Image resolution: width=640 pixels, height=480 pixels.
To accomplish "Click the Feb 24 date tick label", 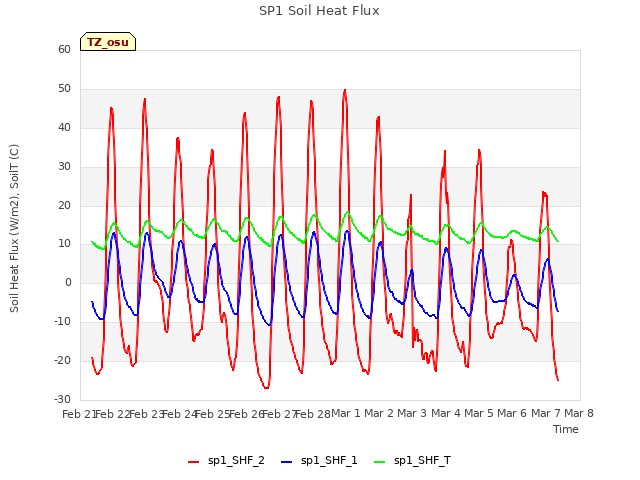I will point(179,414).
